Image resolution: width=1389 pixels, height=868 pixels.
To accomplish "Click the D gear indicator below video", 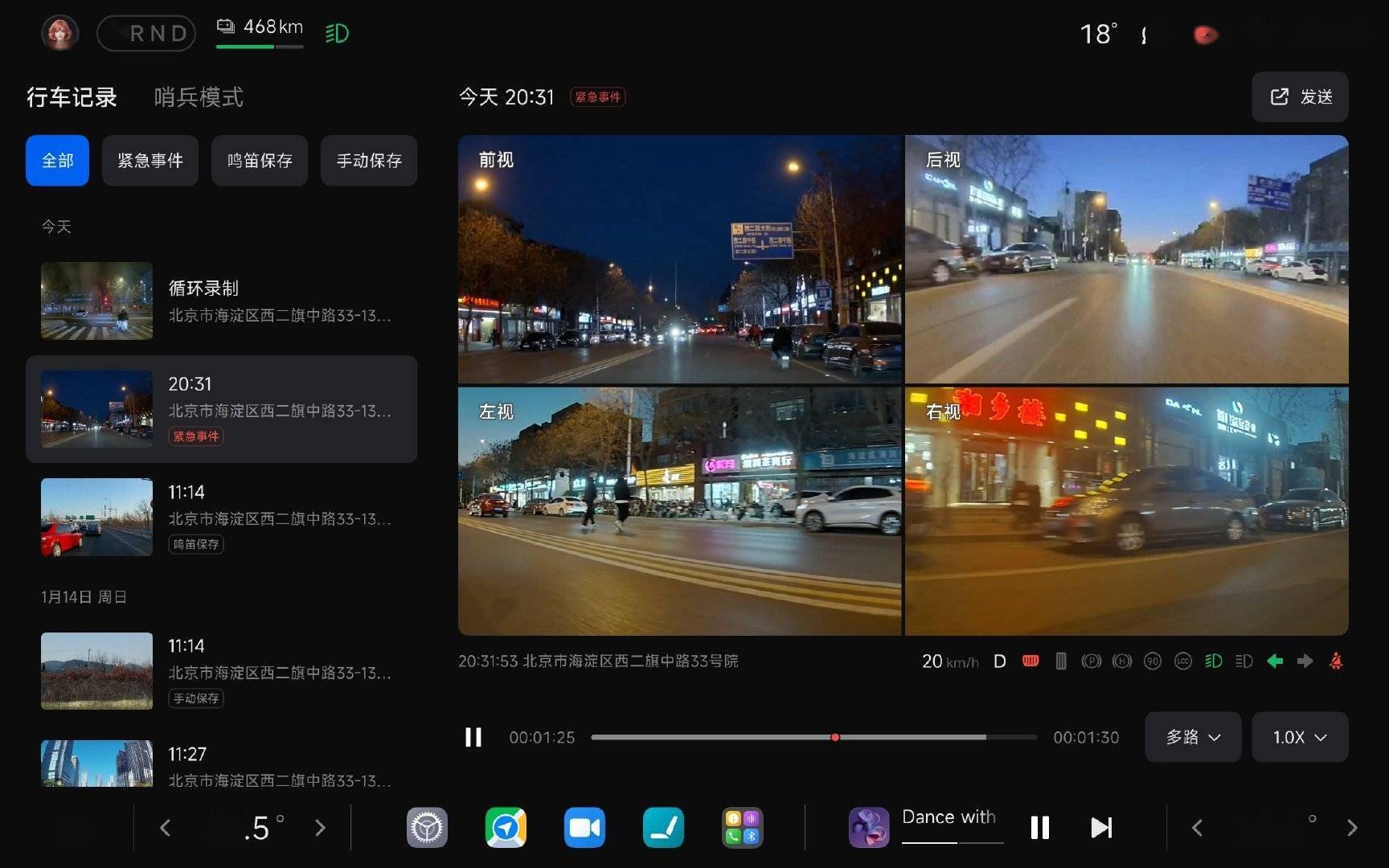I will pyautogui.click(x=1000, y=661).
